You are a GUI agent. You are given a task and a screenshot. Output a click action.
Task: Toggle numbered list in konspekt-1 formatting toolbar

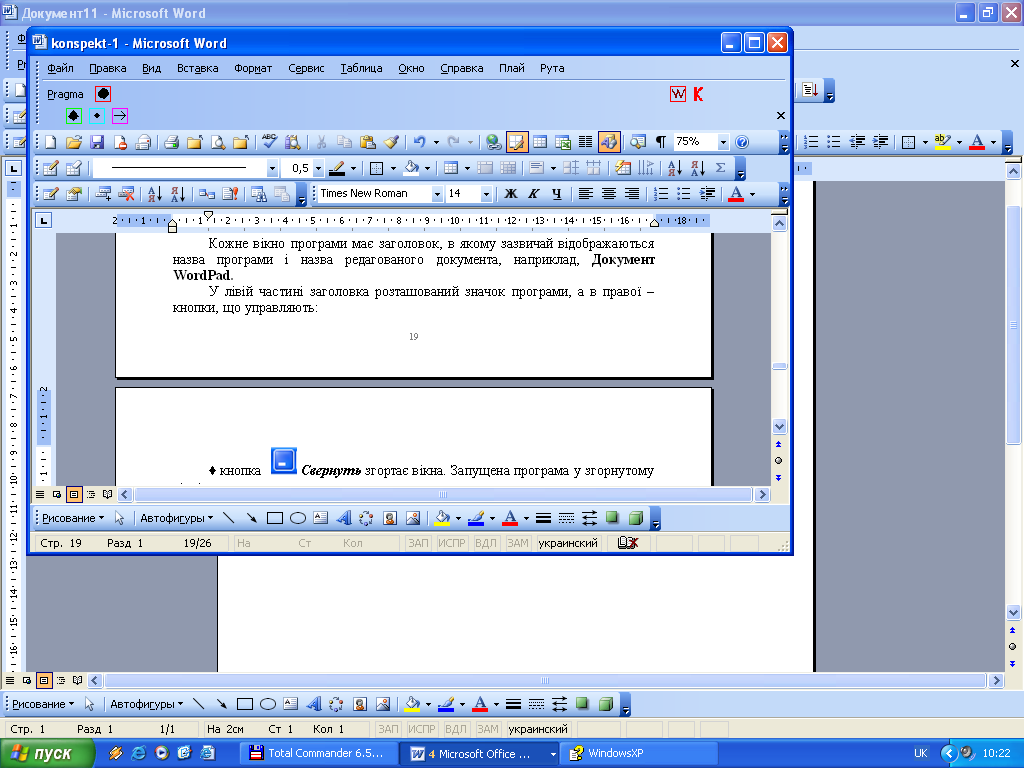click(661, 193)
